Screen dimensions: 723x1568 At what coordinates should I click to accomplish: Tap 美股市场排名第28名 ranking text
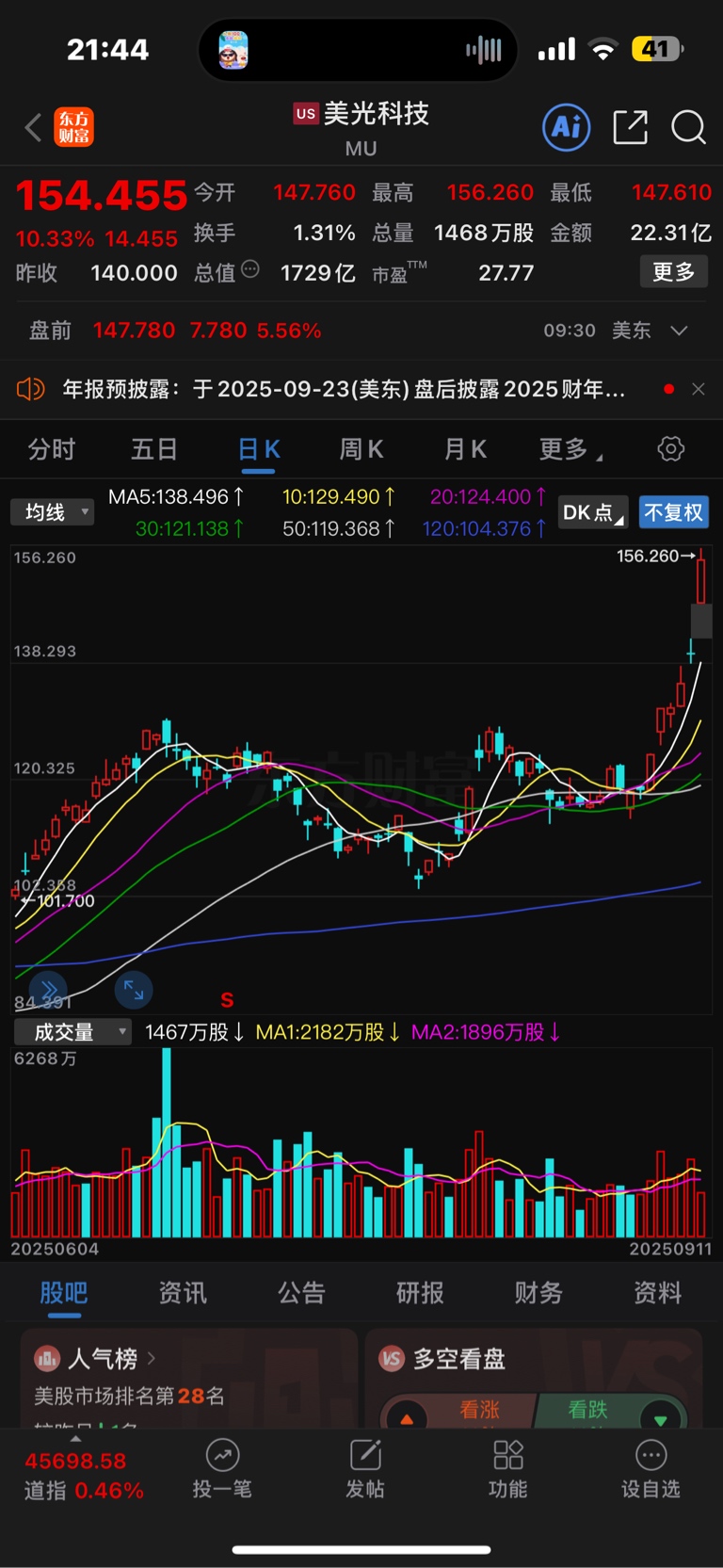tap(130, 1396)
